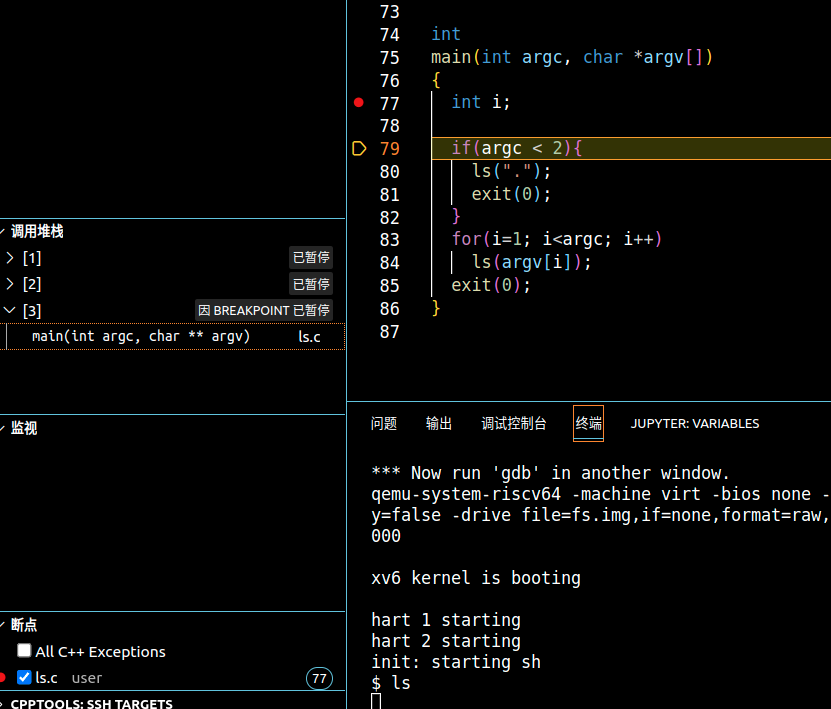The width and height of the screenshot is (831, 709).
Task: Open the JUPYTER: VARIABLES tab
Action: 695,423
